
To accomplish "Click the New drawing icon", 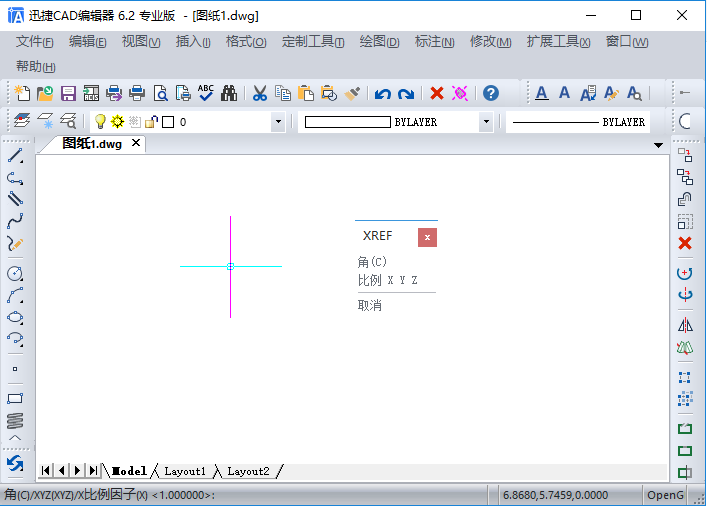I will (22, 93).
